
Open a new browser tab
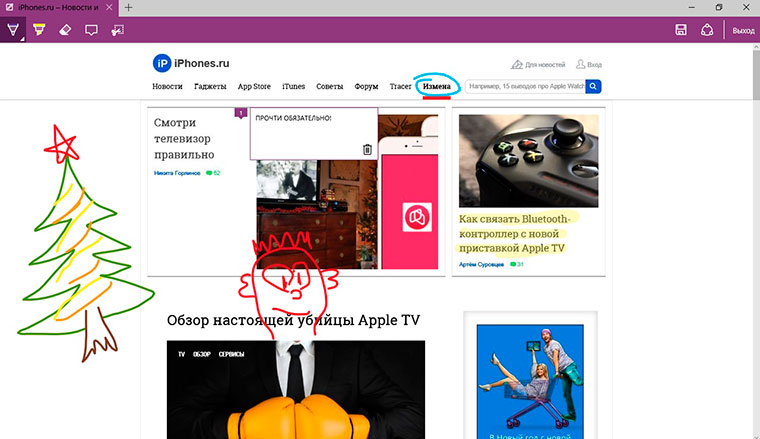(x=128, y=8)
